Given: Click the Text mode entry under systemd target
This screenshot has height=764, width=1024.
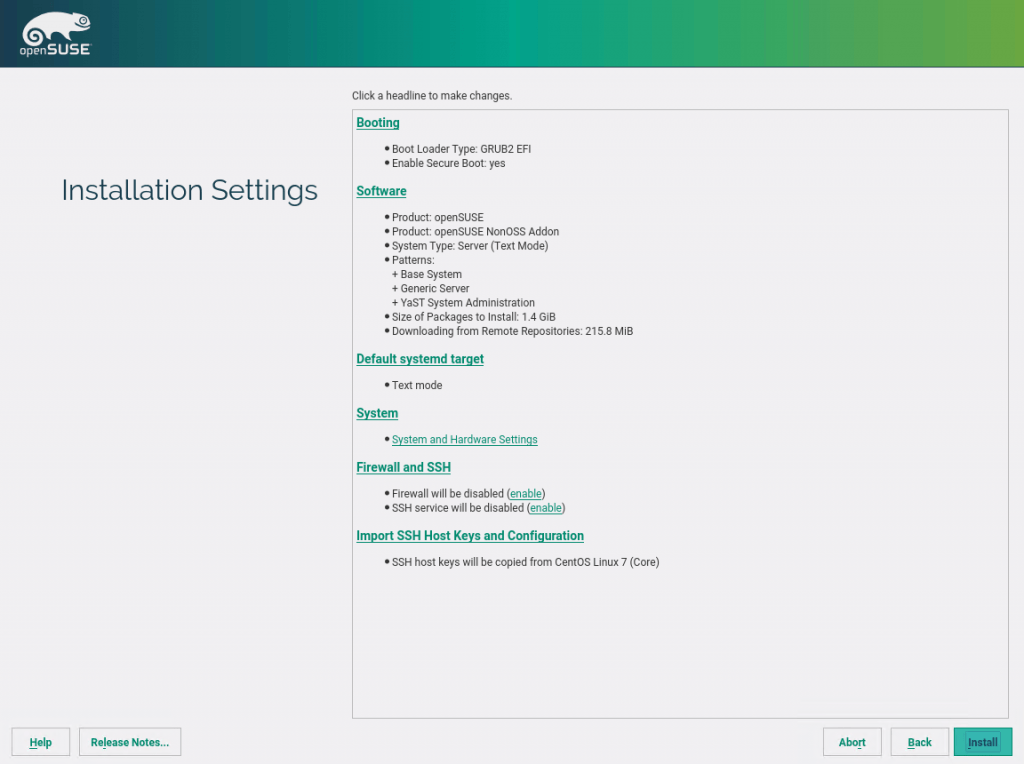Looking at the screenshot, I should 418,385.
